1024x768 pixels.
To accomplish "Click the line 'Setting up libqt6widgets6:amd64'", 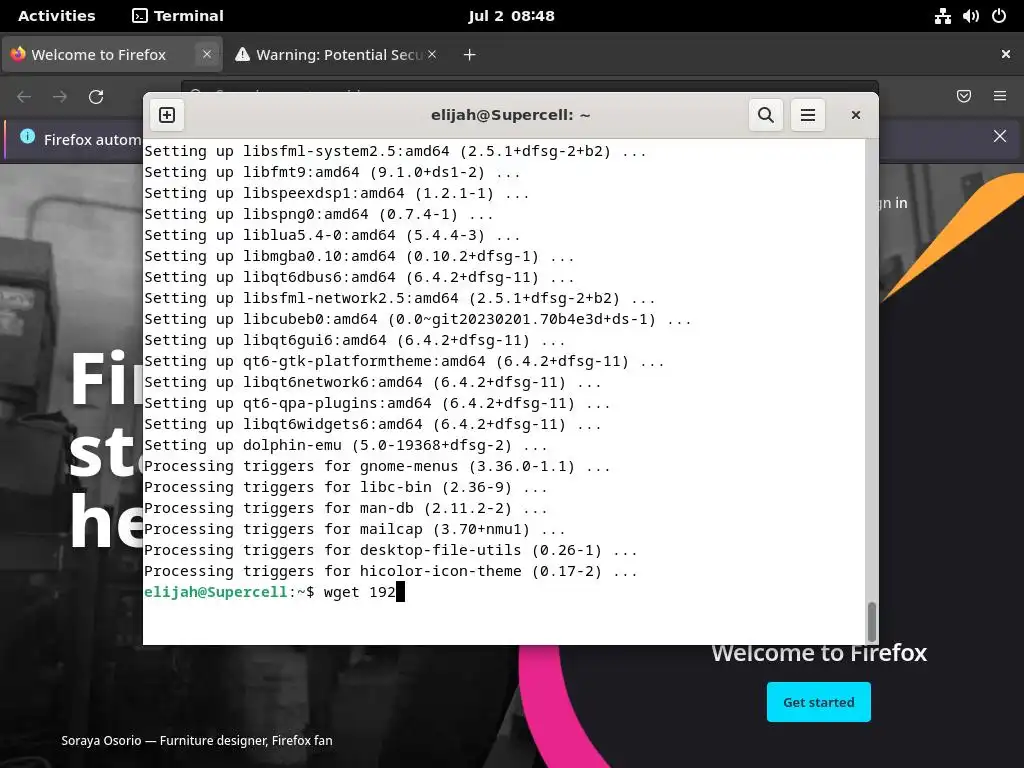I will pyautogui.click(x=372, y=424).
